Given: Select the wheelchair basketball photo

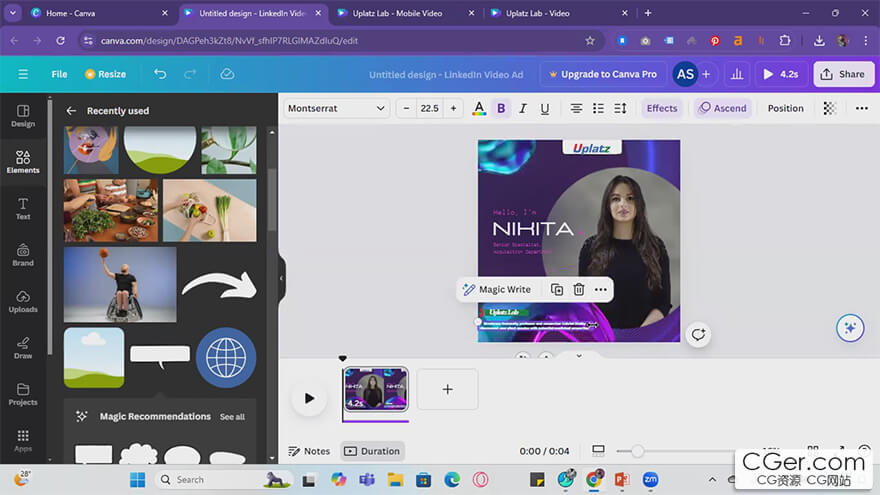Looking at the screenshot, I should tap(120, 285).
